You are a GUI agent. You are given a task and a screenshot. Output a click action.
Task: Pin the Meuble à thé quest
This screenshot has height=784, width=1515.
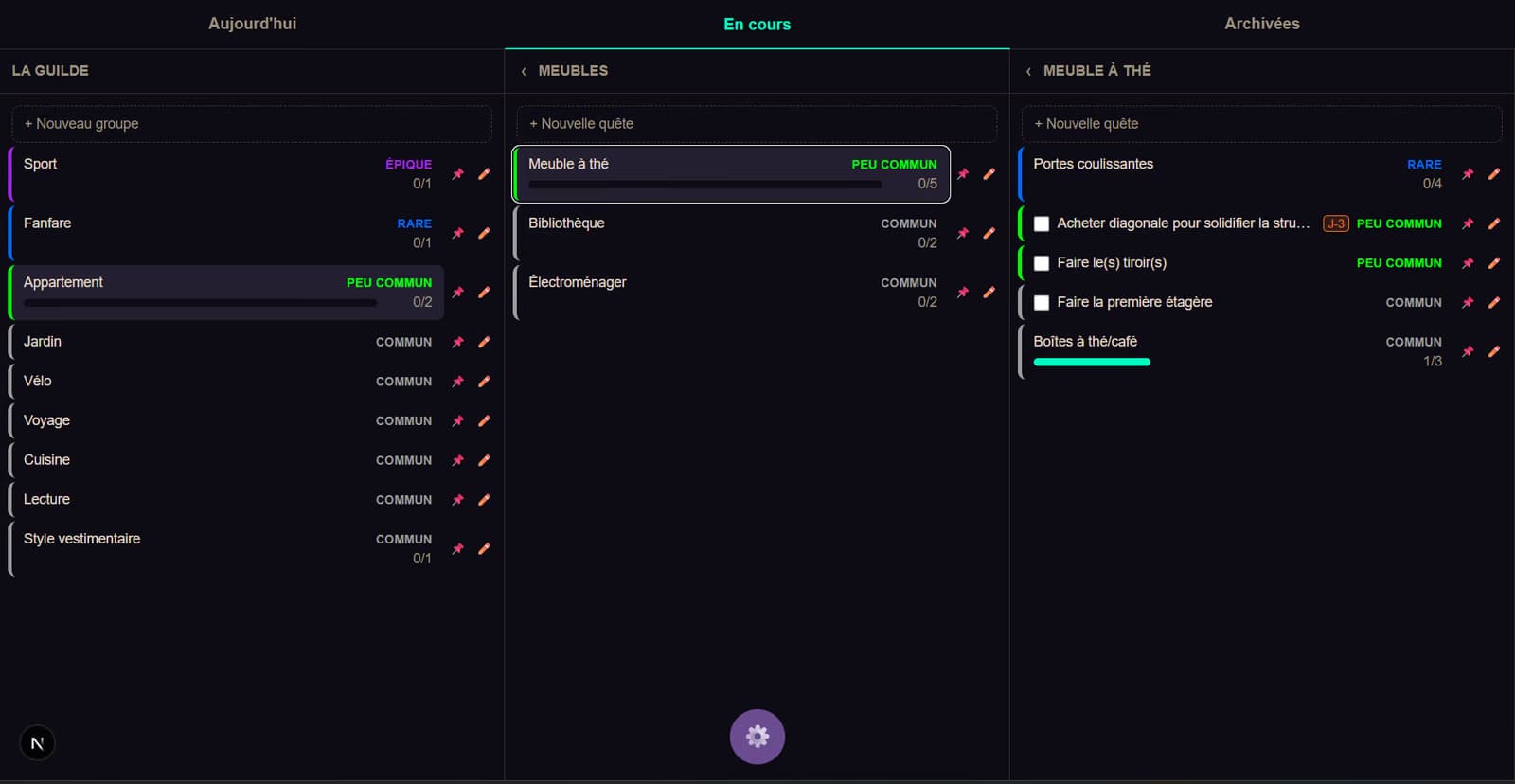[x=963, y=174]
